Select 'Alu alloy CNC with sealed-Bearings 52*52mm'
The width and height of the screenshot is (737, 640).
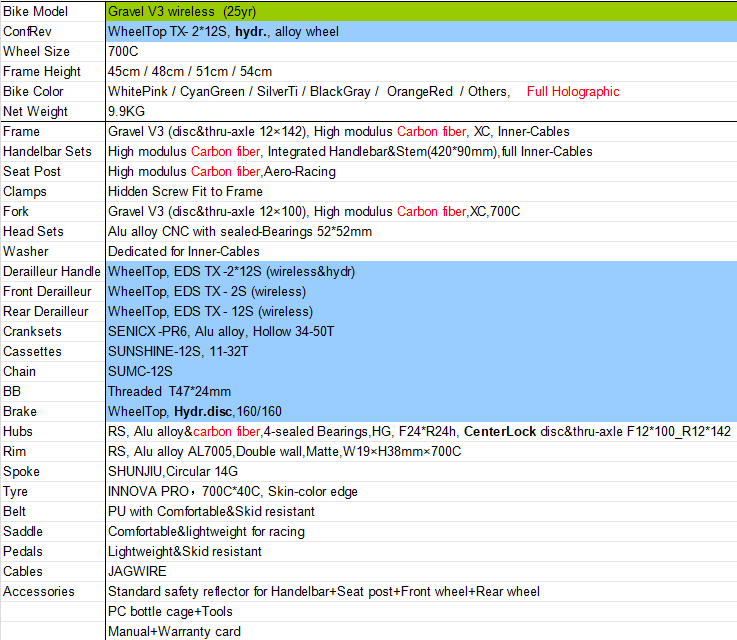(421, 231)
